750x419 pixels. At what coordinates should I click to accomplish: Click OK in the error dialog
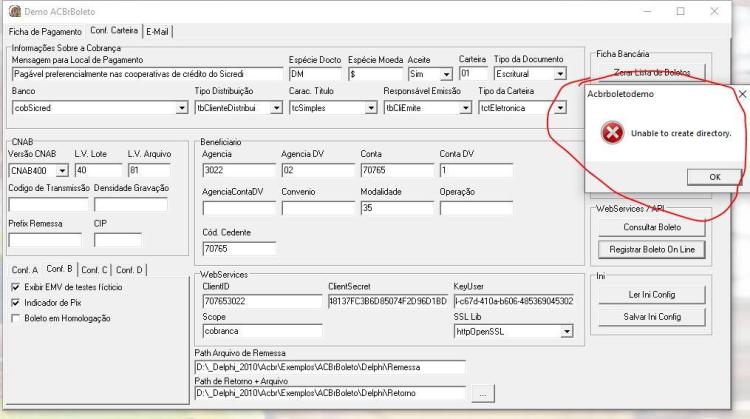coord(714,177)
